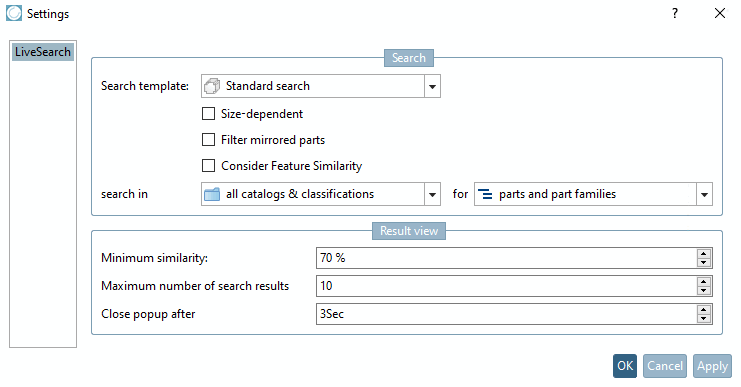Click the Apply button
Image resolution: width=741 pixels, height=387 pixels.
[712, 366]
